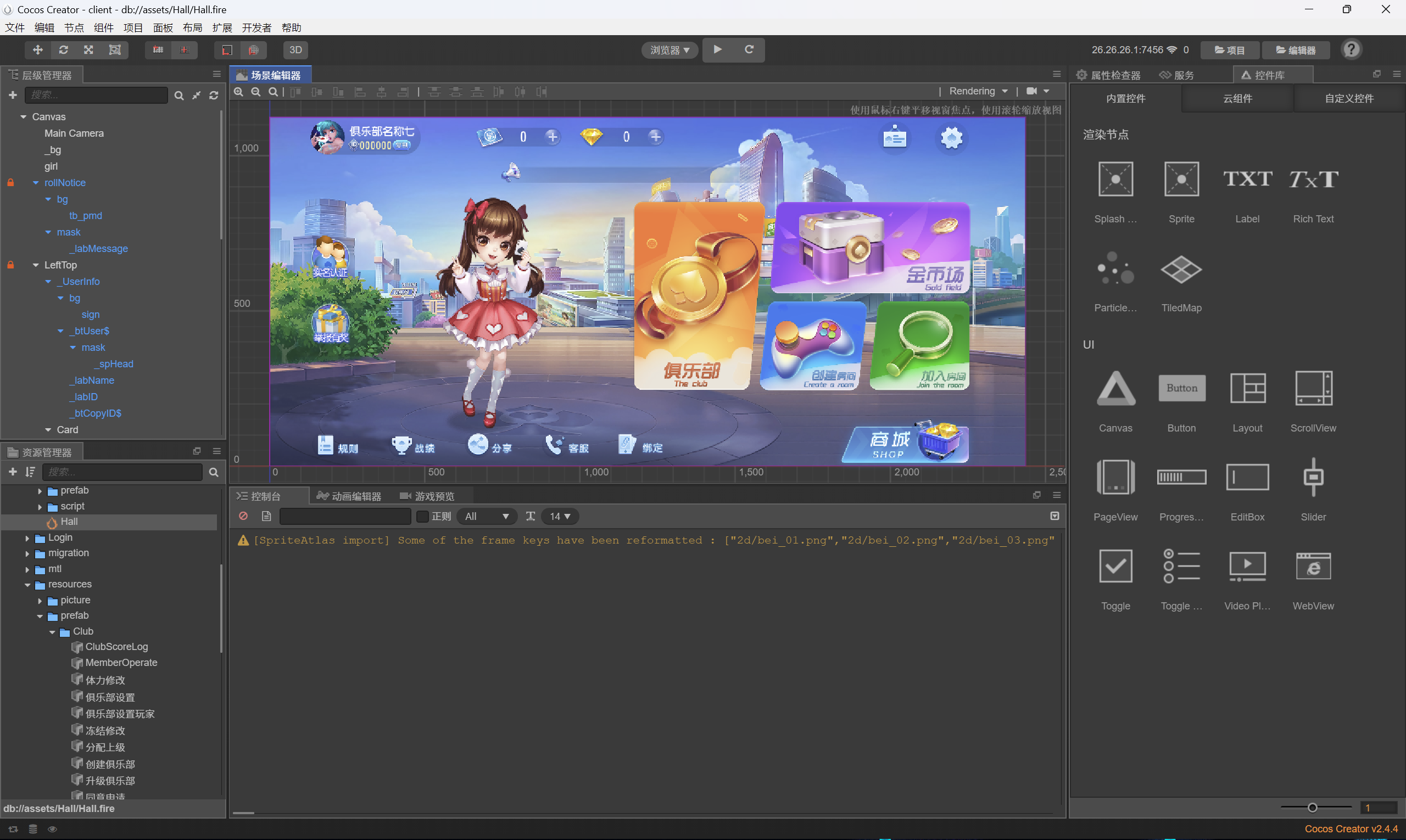The height and width of the screenshot is (840, 1406).
Task: Toggle the 3D view mode button
Action: click(295, 50)
